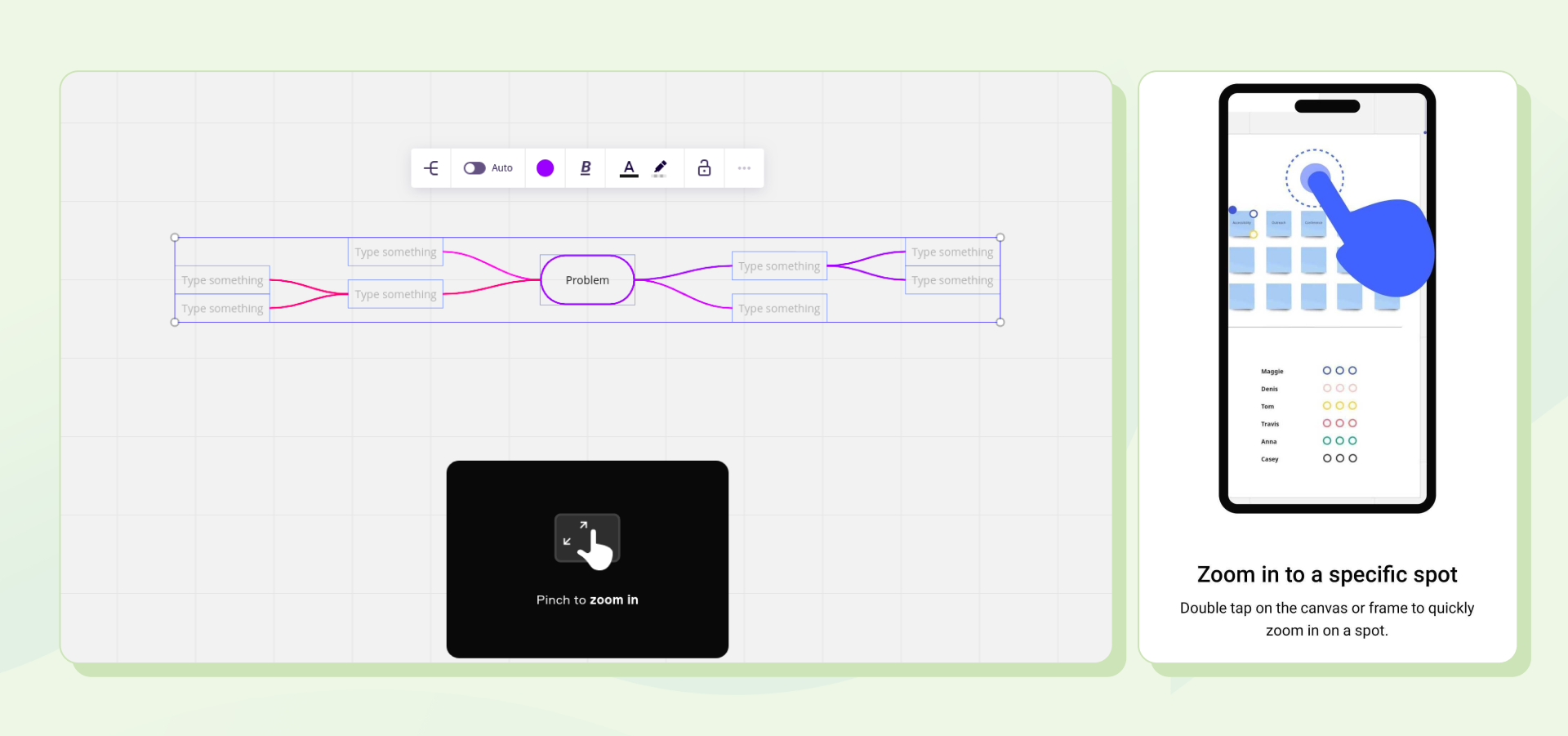Click the bottom 'Type something' leaf on far left
The image size is (1568, 736).
point(222,309)
